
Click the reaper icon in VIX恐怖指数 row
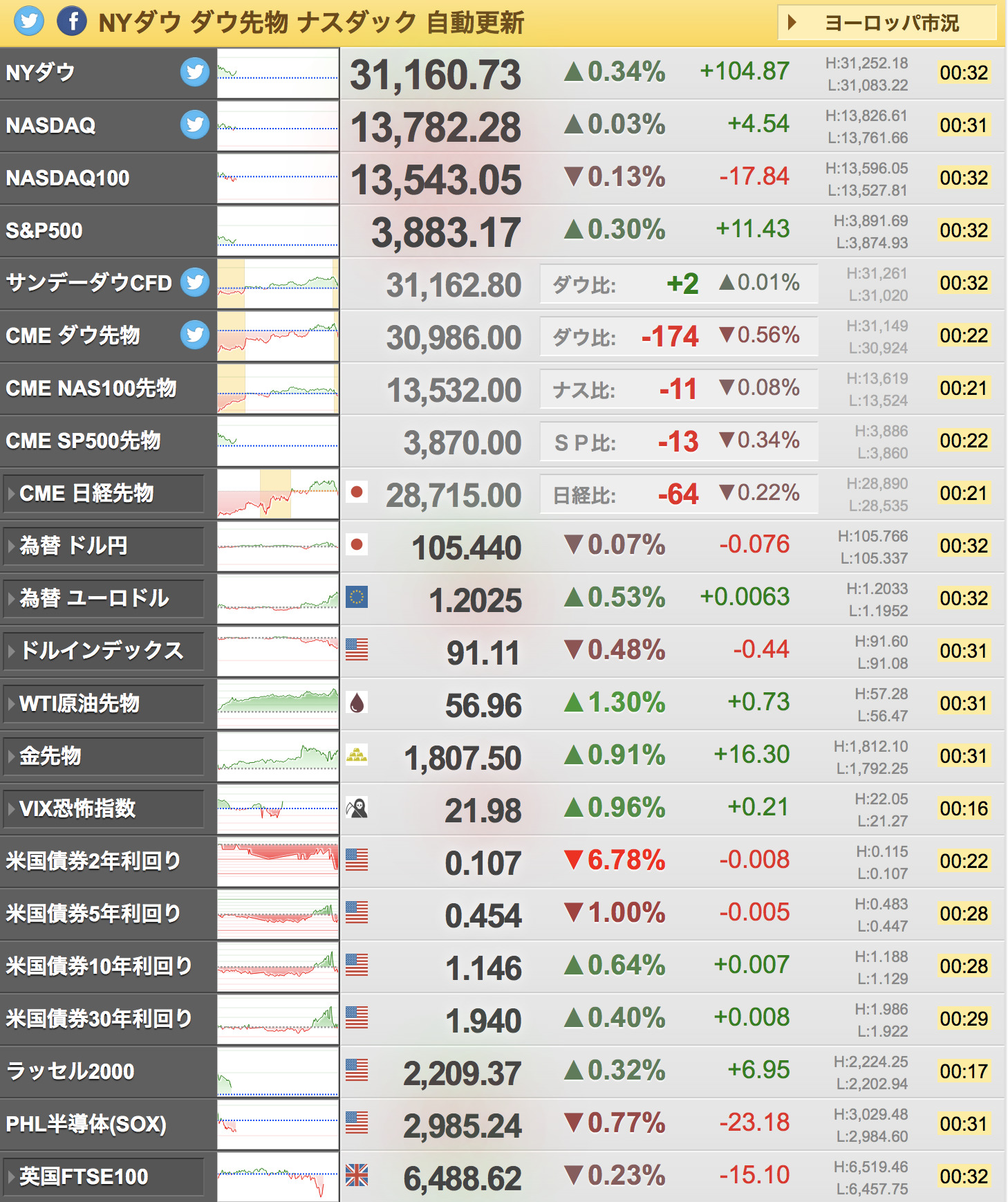click(x=357, y=808)
